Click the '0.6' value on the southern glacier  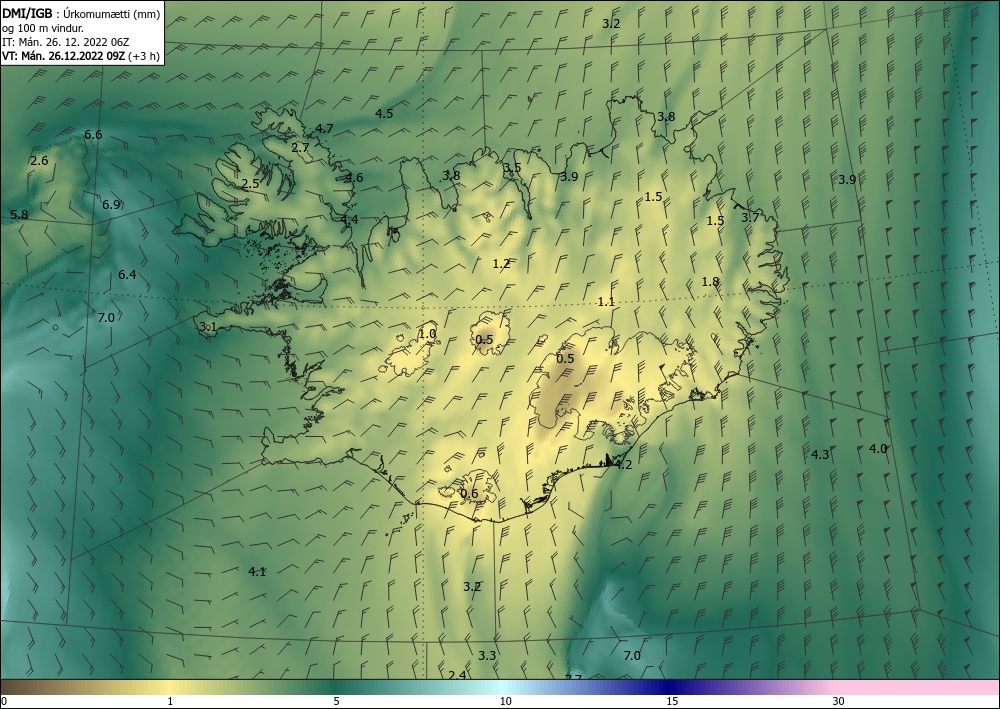[x=469, y=494]
